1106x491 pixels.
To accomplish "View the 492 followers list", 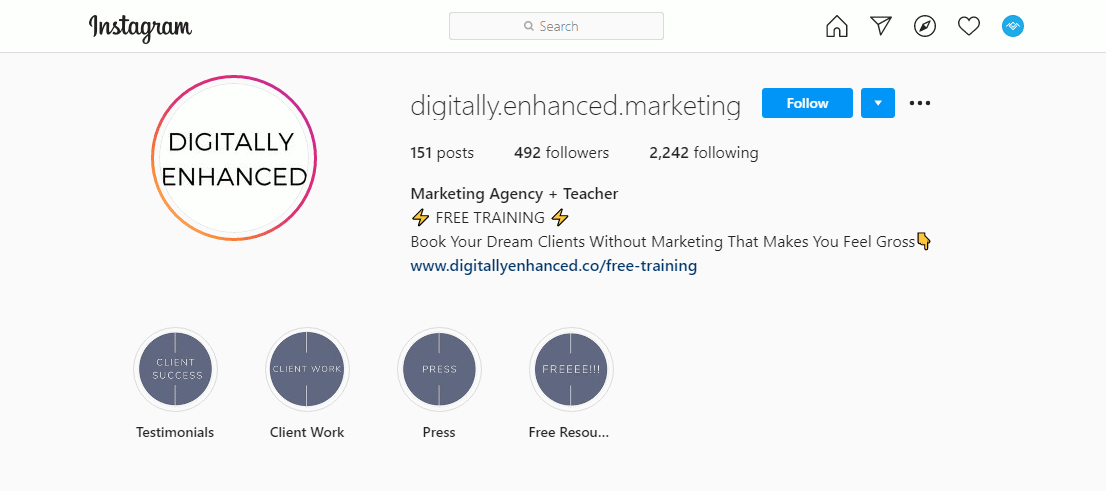I will pyautogui.click(x=561, y=152).
